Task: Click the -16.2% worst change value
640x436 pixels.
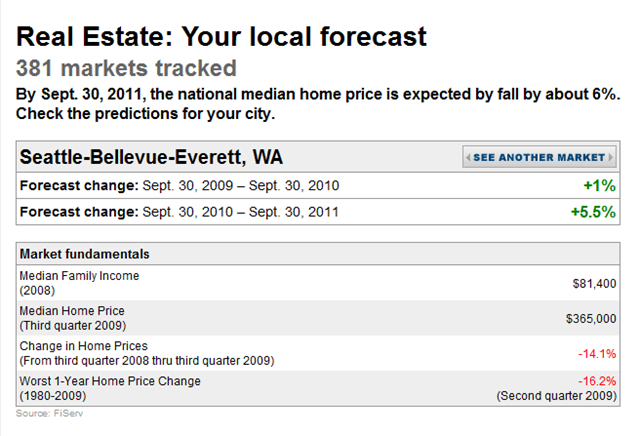Action: tap(597, 381)
